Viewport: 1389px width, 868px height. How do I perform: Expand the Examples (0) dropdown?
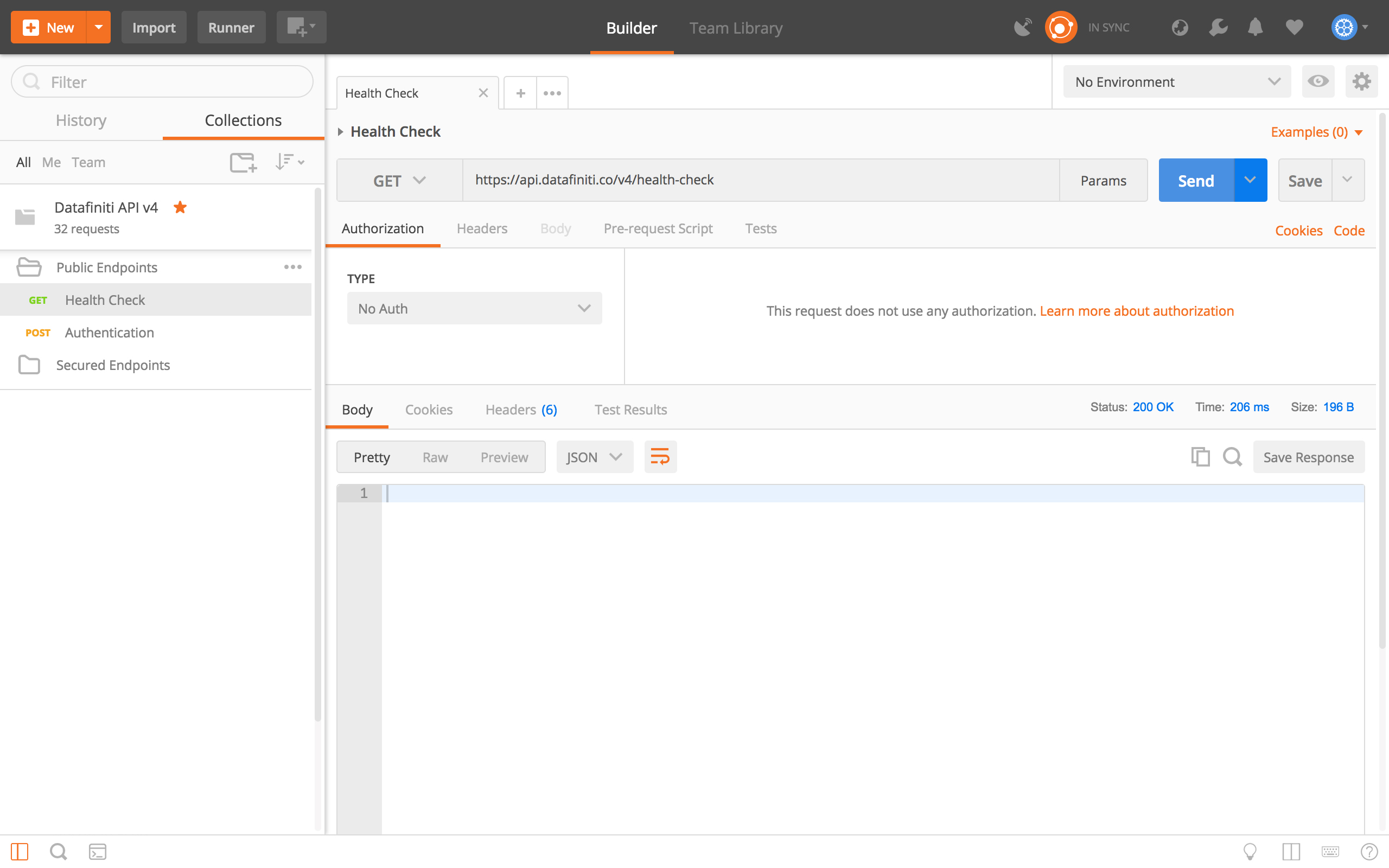(1316, 132)
